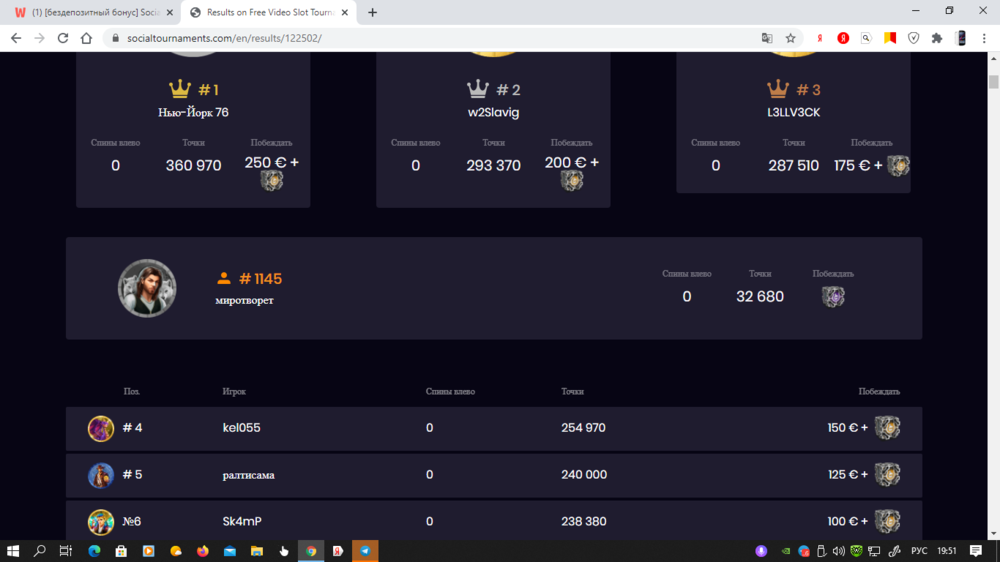
Task: Open the Google Translate page icon
Action: tap(767, 38)
